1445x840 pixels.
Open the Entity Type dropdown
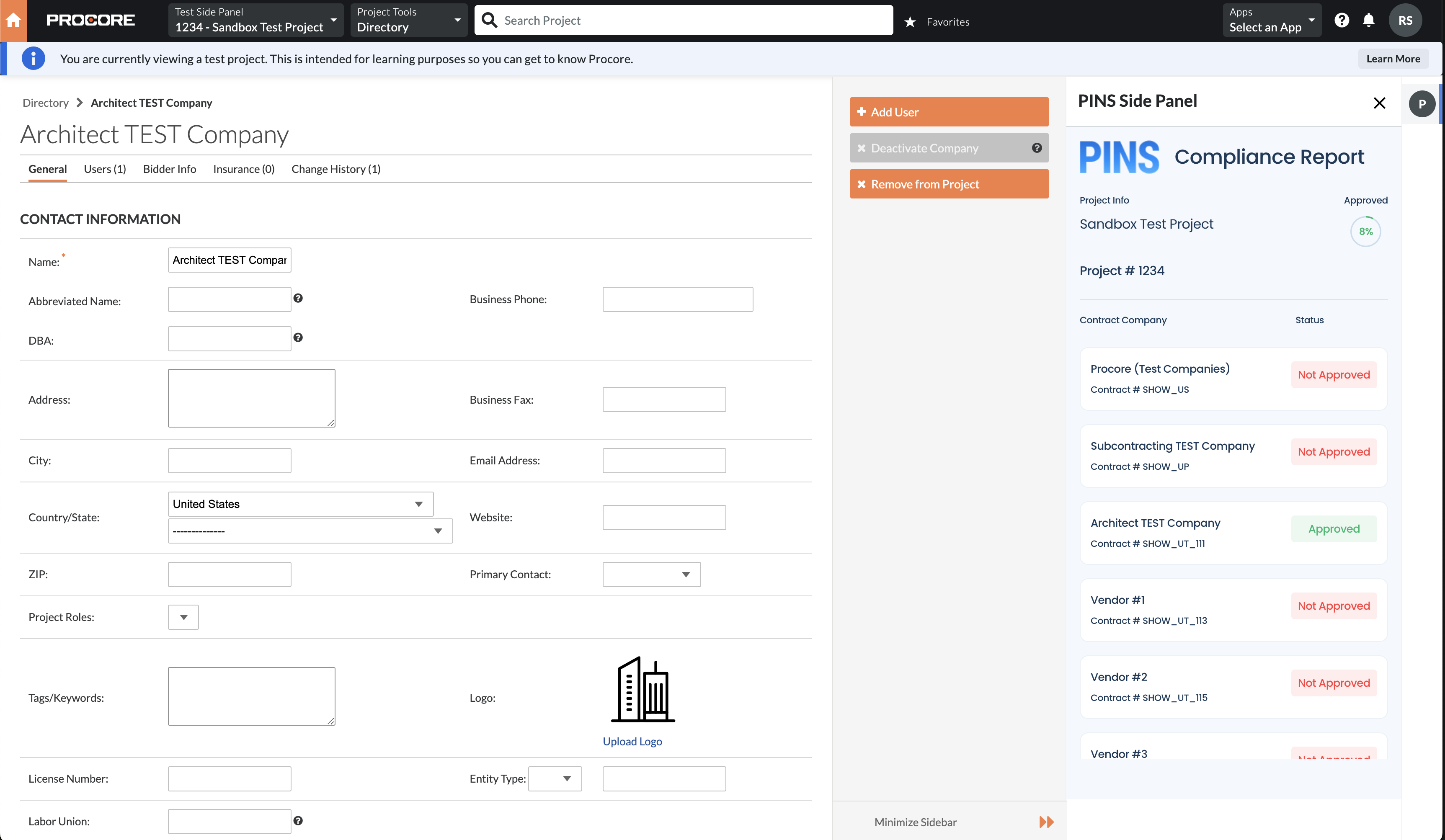pos(555,778)
